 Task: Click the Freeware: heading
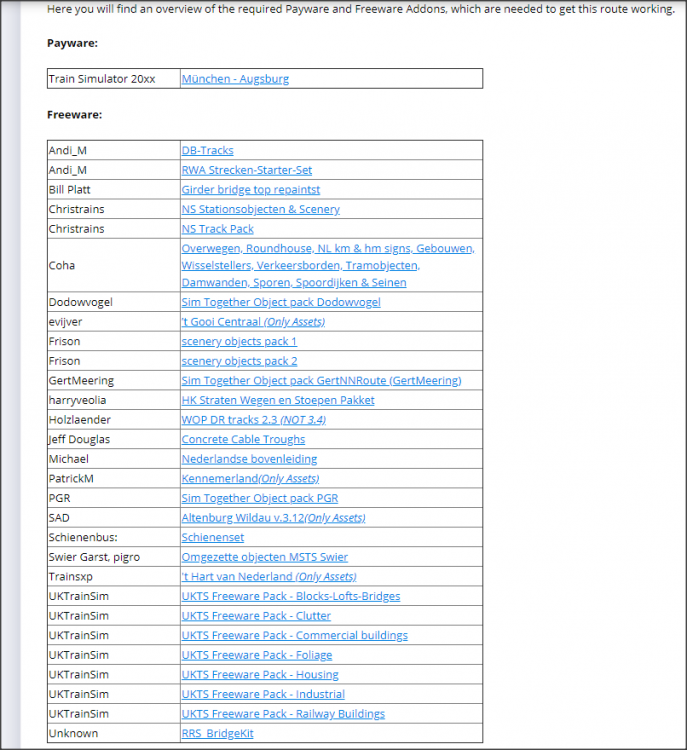(75, 115)
